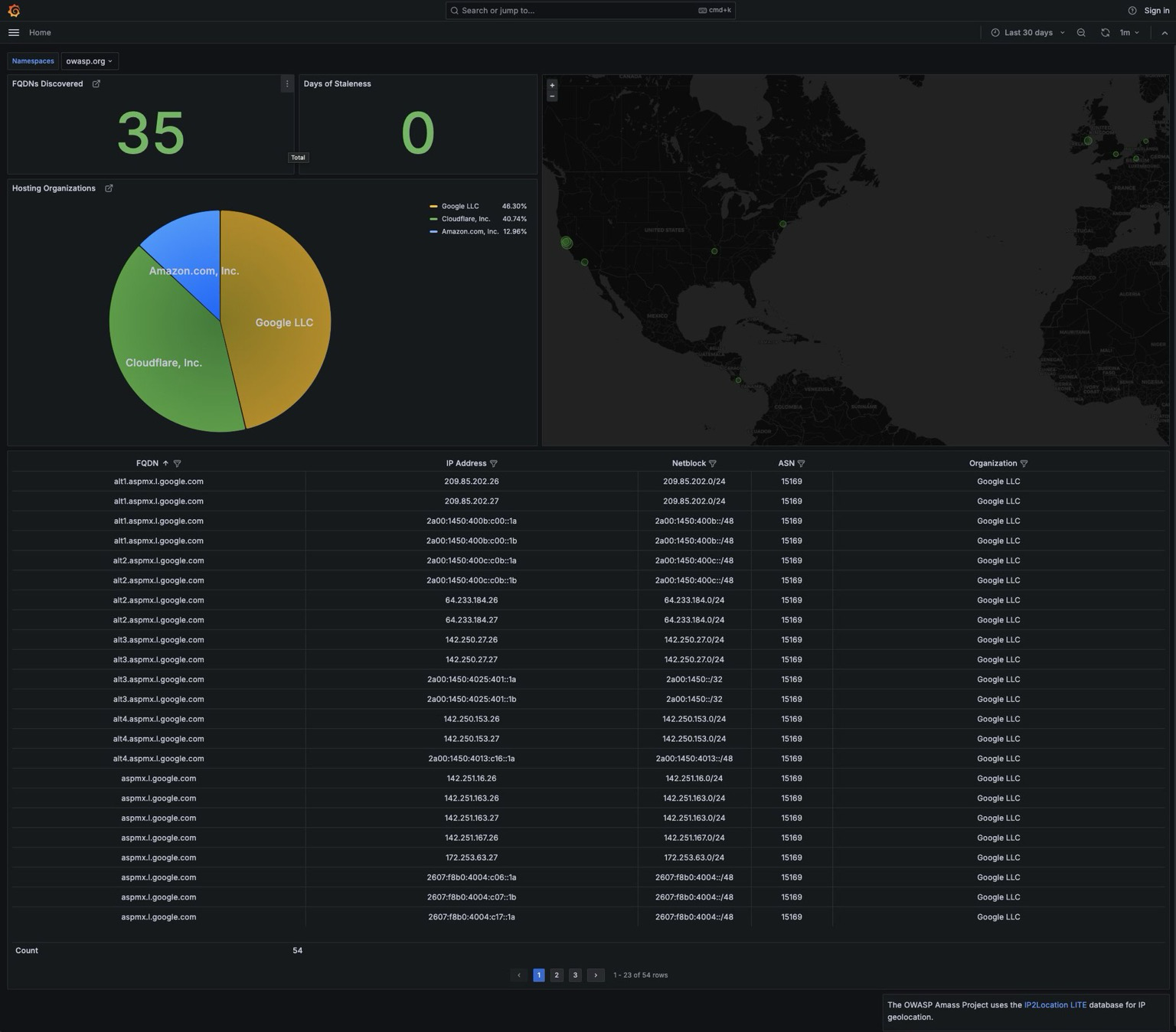This screenshot has width=1176, height=1032.
Task: Select table page 2
Action: click(x=557, y=975)
